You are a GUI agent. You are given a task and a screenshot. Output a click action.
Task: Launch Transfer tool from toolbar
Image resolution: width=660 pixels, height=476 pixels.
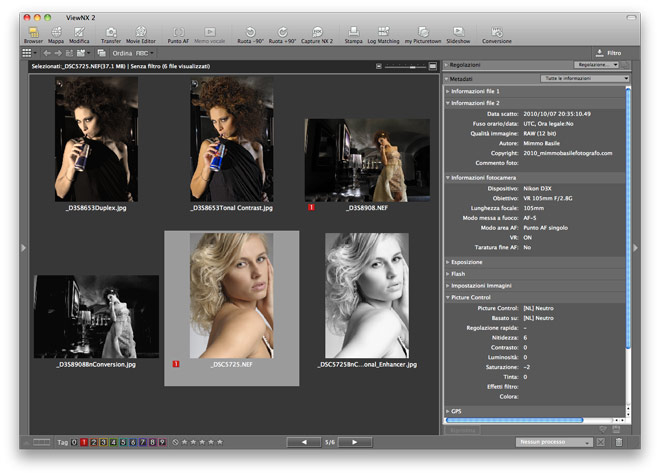(x=111, y=32)
